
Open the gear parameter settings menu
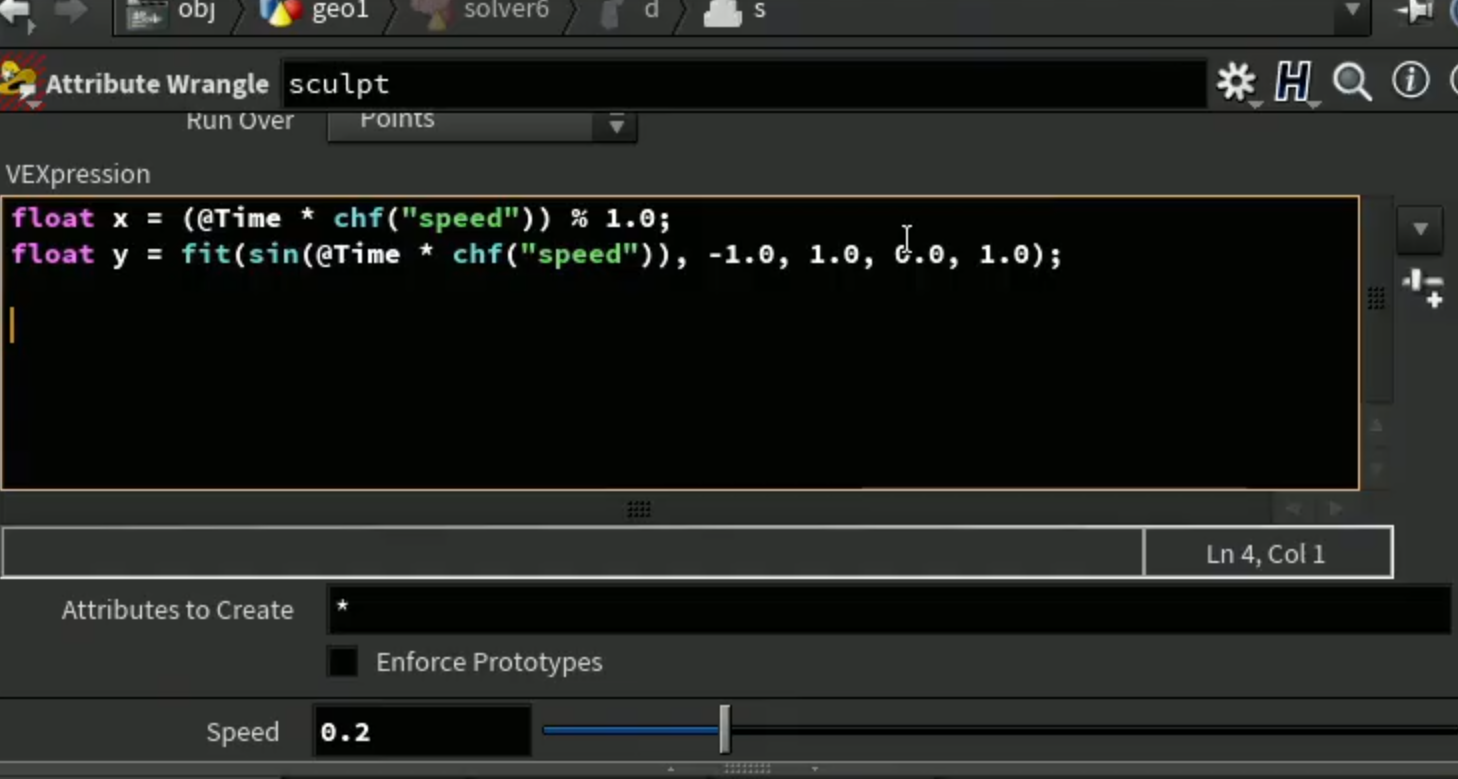pyautogui.click(x=1237, y=83)
